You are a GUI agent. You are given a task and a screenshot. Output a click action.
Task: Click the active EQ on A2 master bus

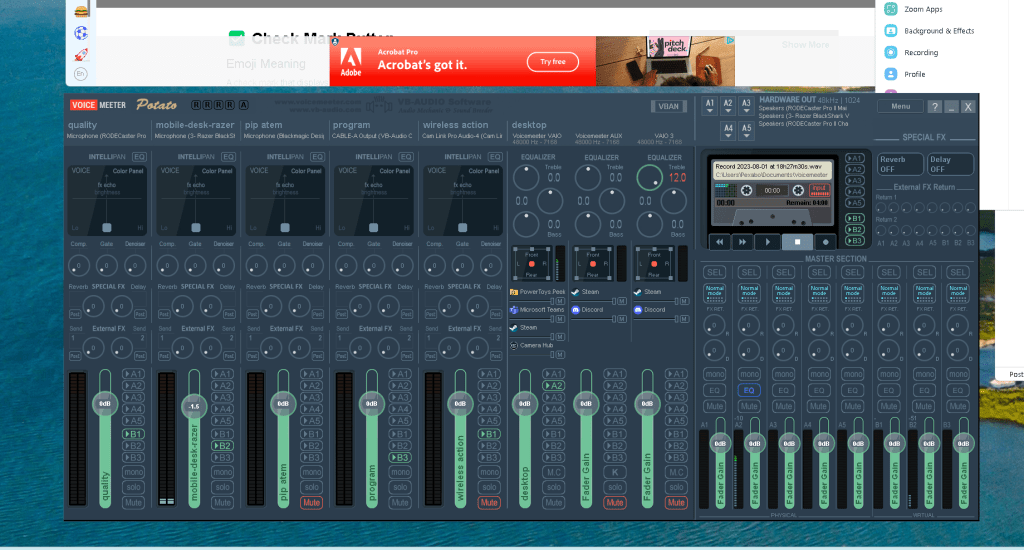pyautogui.click(x=749, y=390)
